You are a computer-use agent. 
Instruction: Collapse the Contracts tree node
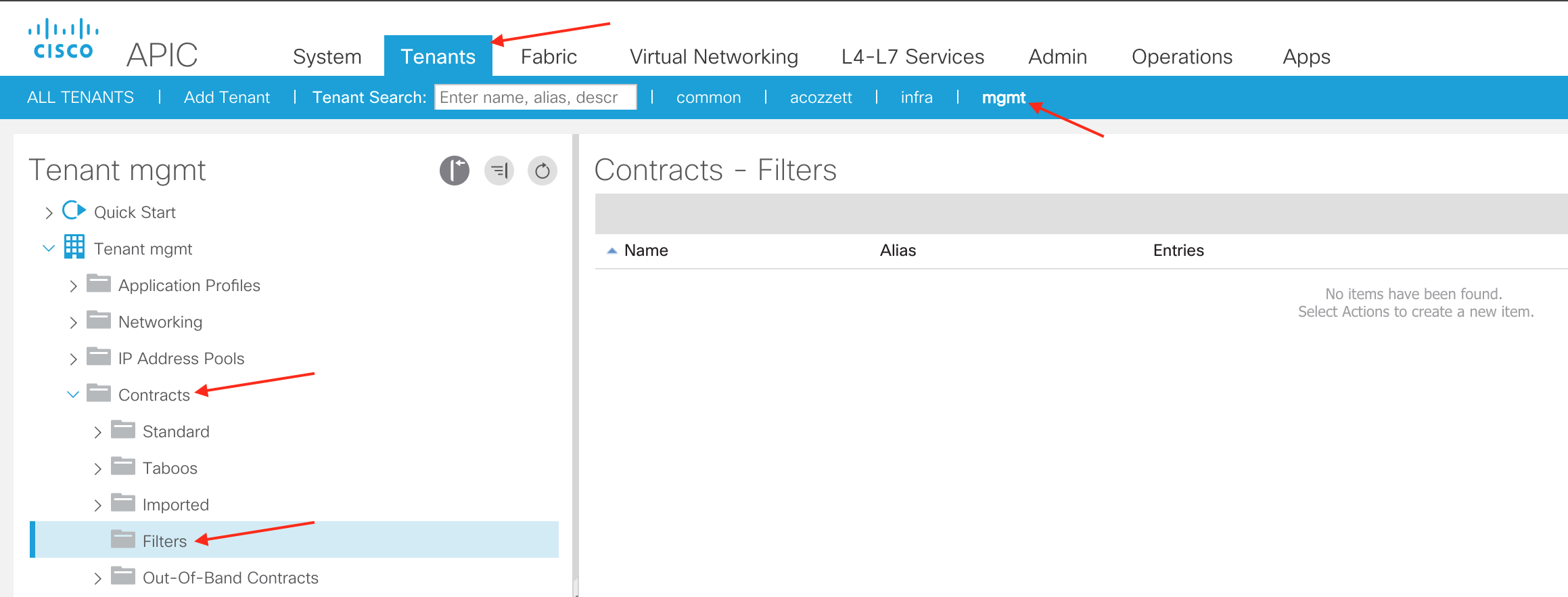click(73, 395)
